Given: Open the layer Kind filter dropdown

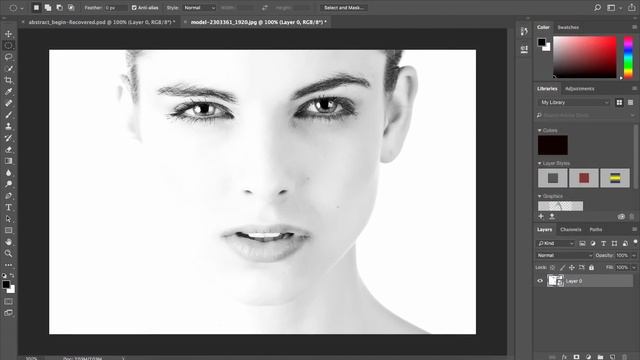Looking at the screenshot, I should 556,243.
